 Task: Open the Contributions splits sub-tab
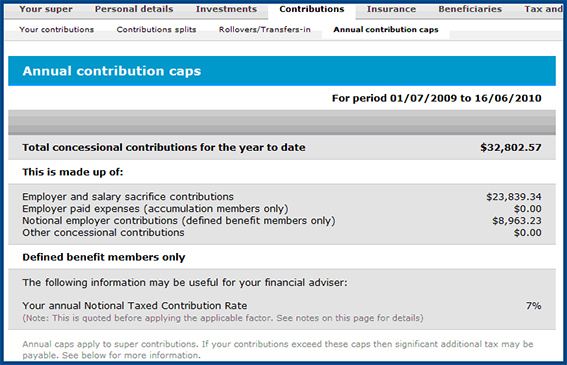[x=156, y=29]
